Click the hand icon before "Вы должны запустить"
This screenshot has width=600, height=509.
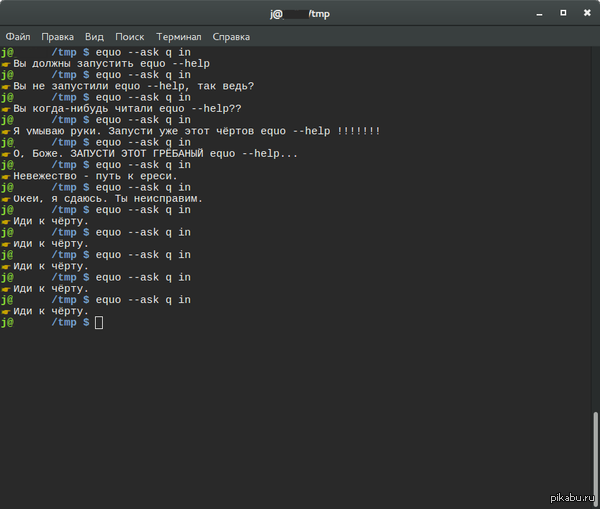[6, 63]
